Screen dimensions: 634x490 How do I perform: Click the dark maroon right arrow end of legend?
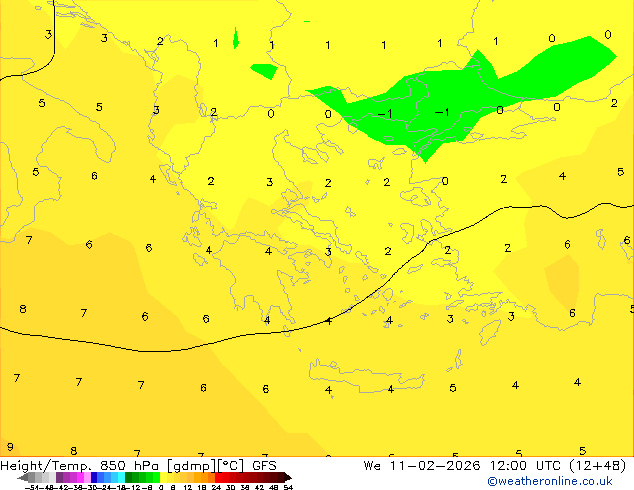tap(288, 478)
